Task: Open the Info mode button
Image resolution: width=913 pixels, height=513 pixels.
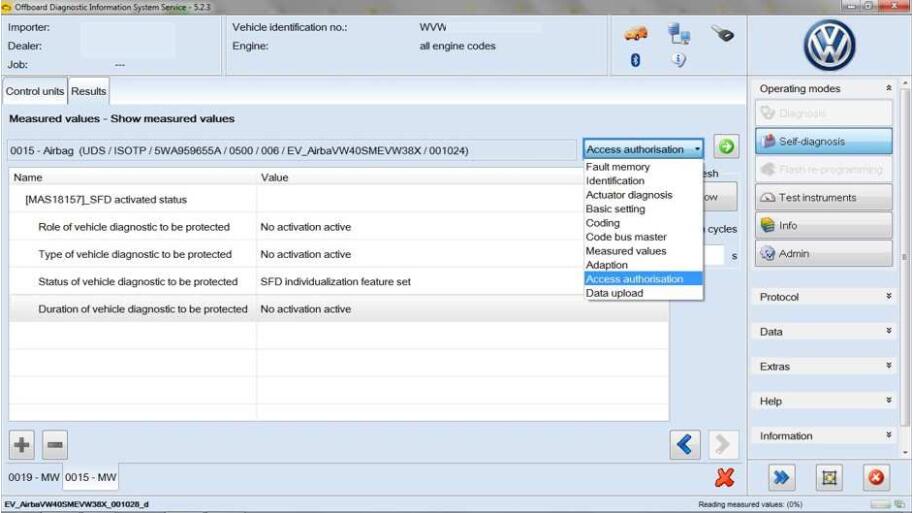Action: coord(823,225)
